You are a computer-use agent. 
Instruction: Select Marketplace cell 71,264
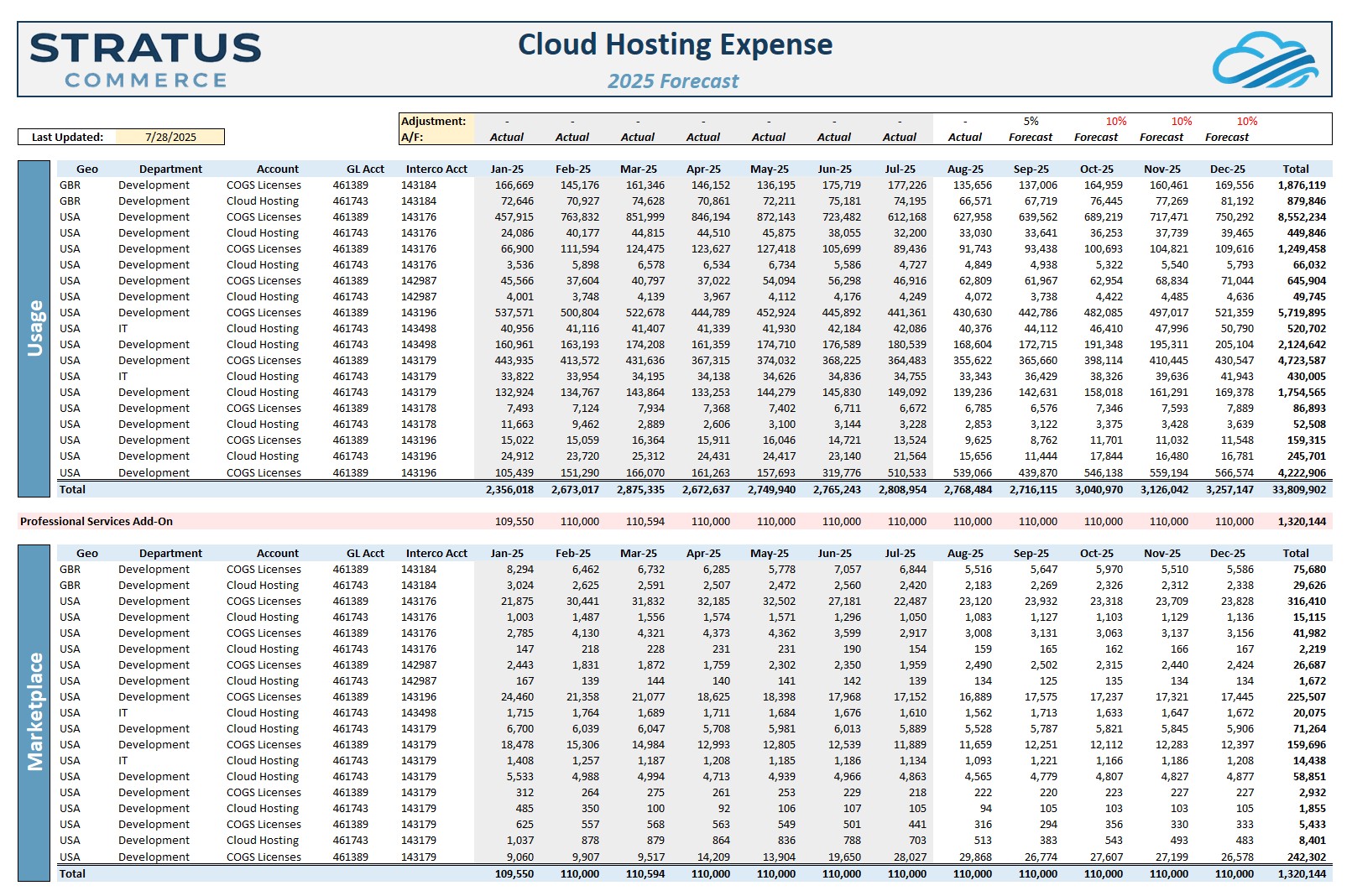pos(1309,728)
